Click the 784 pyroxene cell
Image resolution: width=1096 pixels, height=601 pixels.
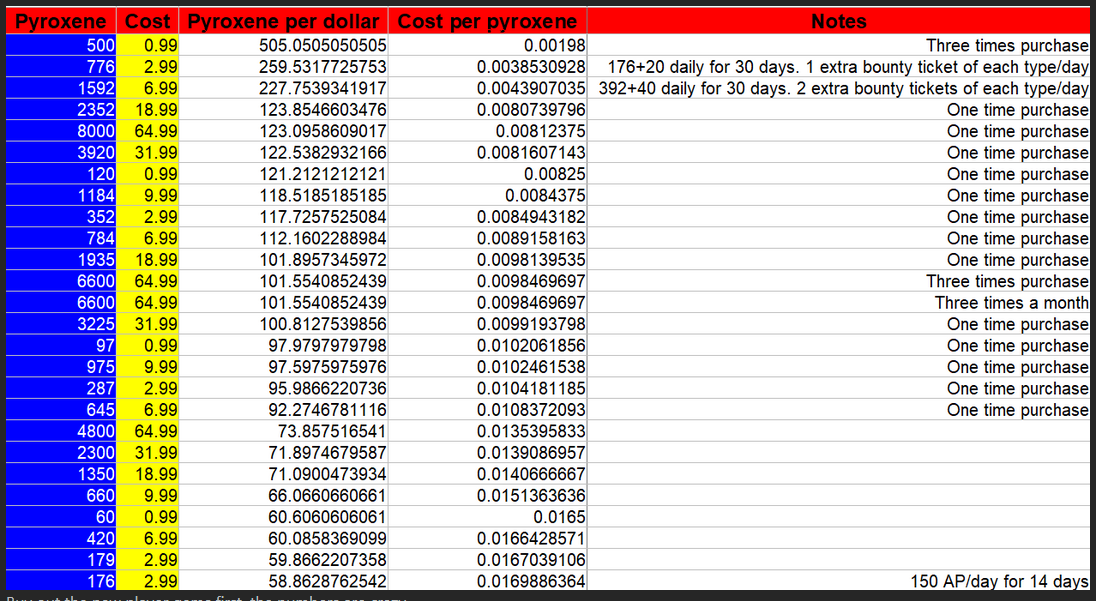point(61,238)
